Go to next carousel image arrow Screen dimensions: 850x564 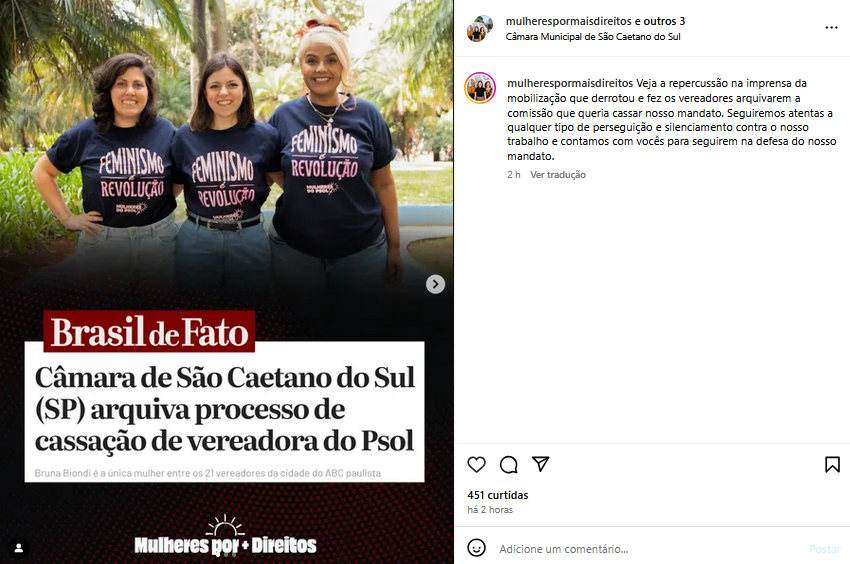(435, 284)
